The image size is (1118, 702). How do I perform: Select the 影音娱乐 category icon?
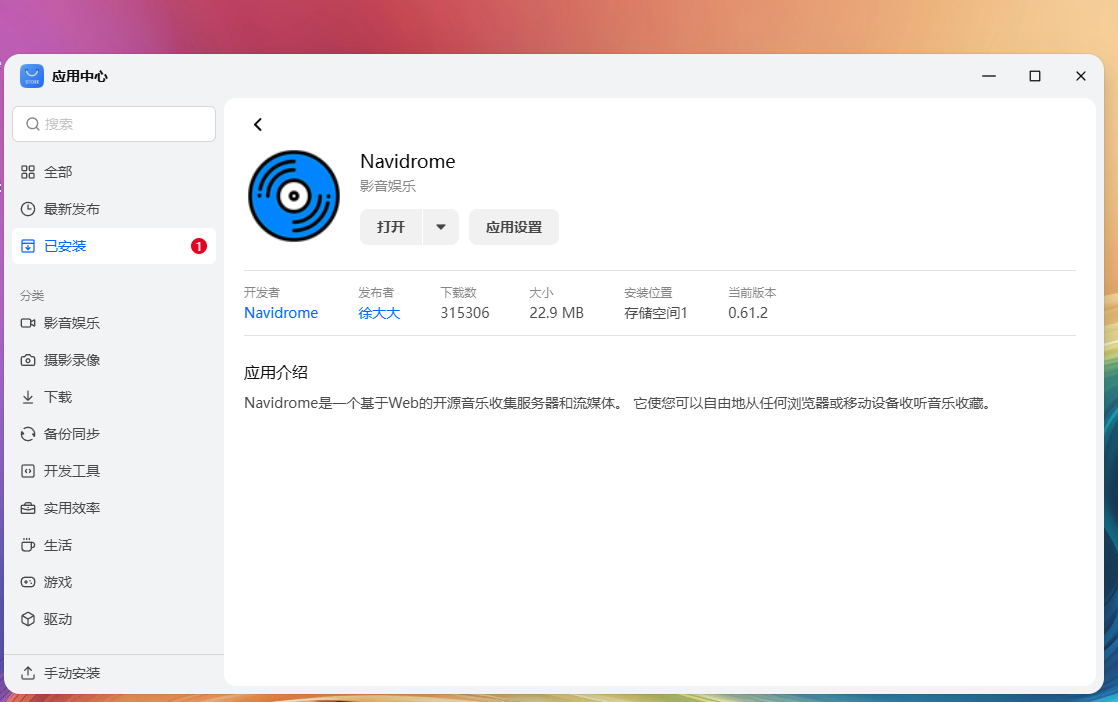[x=28, y=322]
